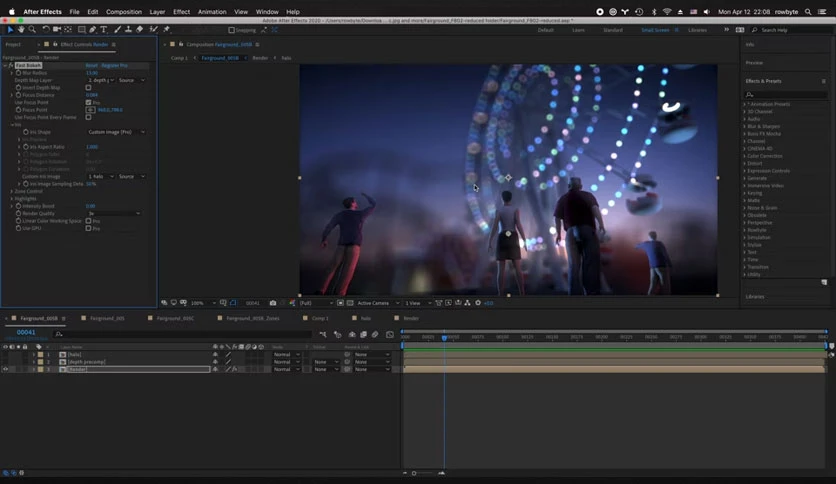
Task: Click Composition Mini-Flowchart icon in timeline
Action: 323,334
